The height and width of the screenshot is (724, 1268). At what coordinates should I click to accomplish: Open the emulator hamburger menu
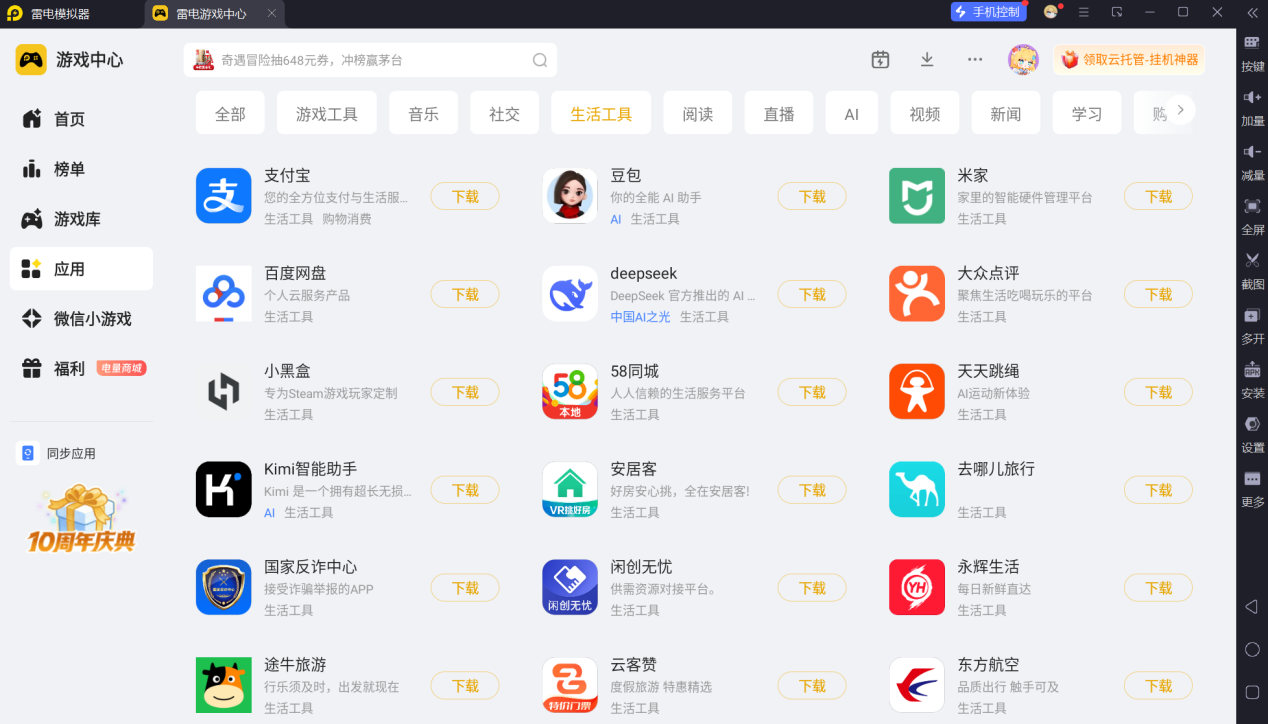click(x=1083, y=12)
